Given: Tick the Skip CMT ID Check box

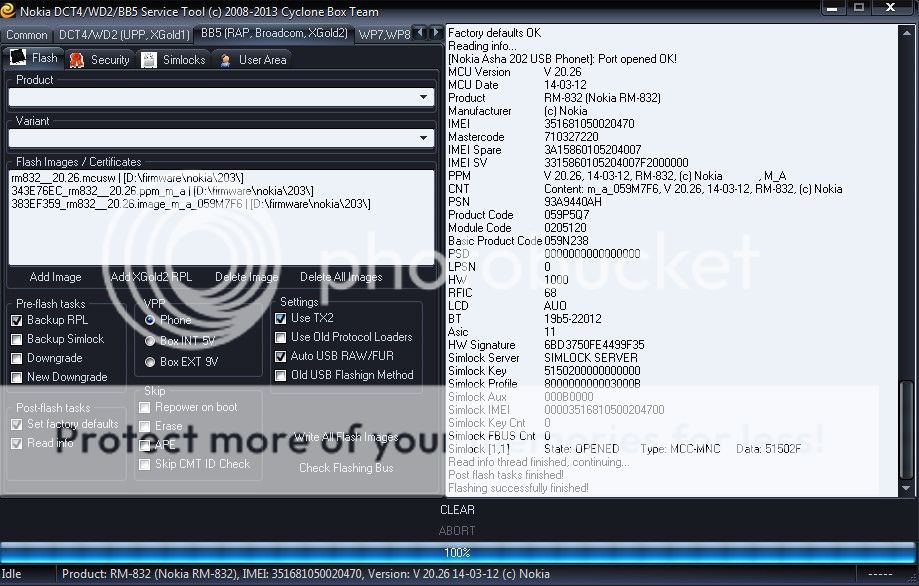Looking at the screenshot, I should [x=145, y=464].
